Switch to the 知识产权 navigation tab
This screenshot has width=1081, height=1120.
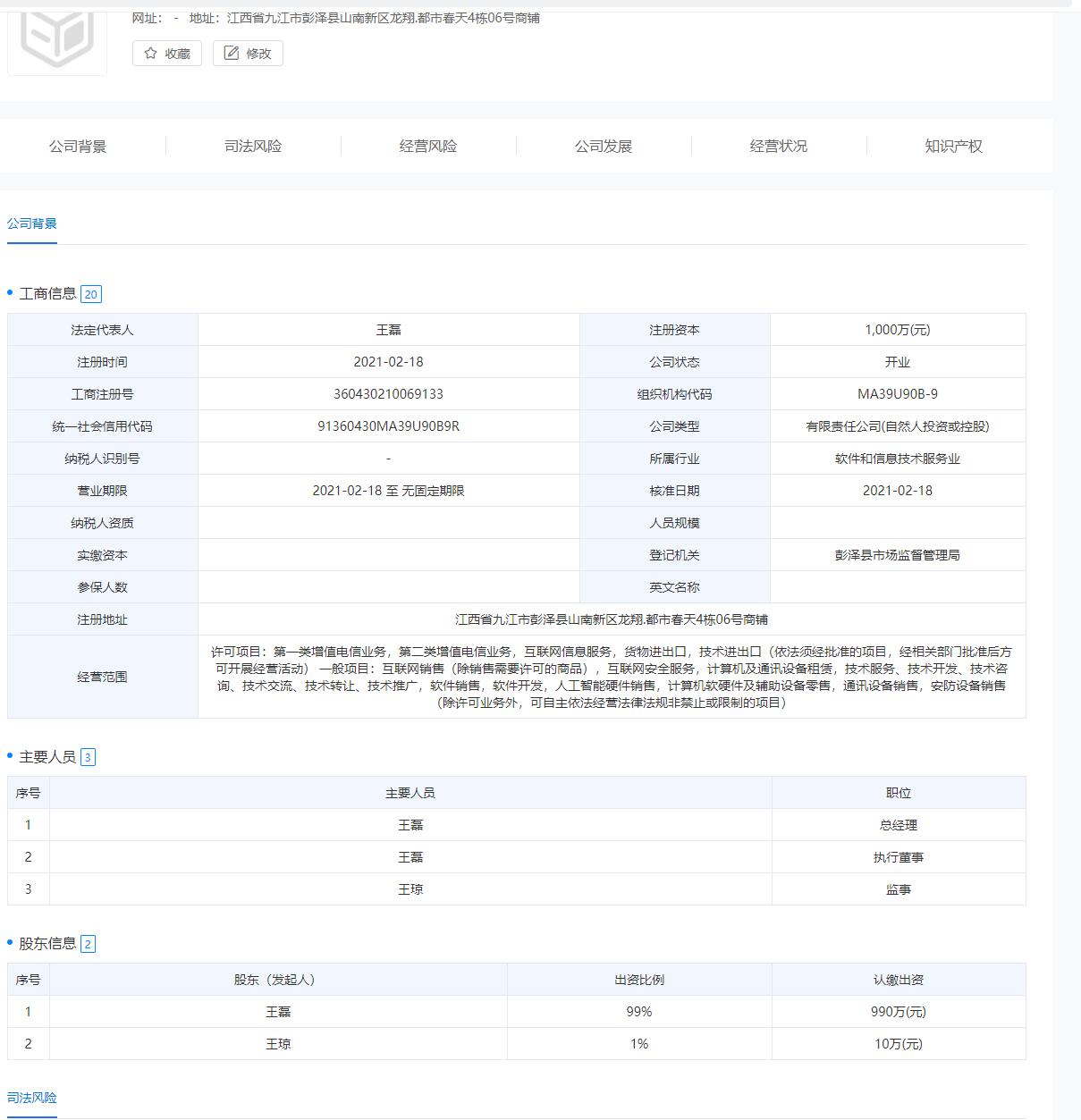coord(953,147)
